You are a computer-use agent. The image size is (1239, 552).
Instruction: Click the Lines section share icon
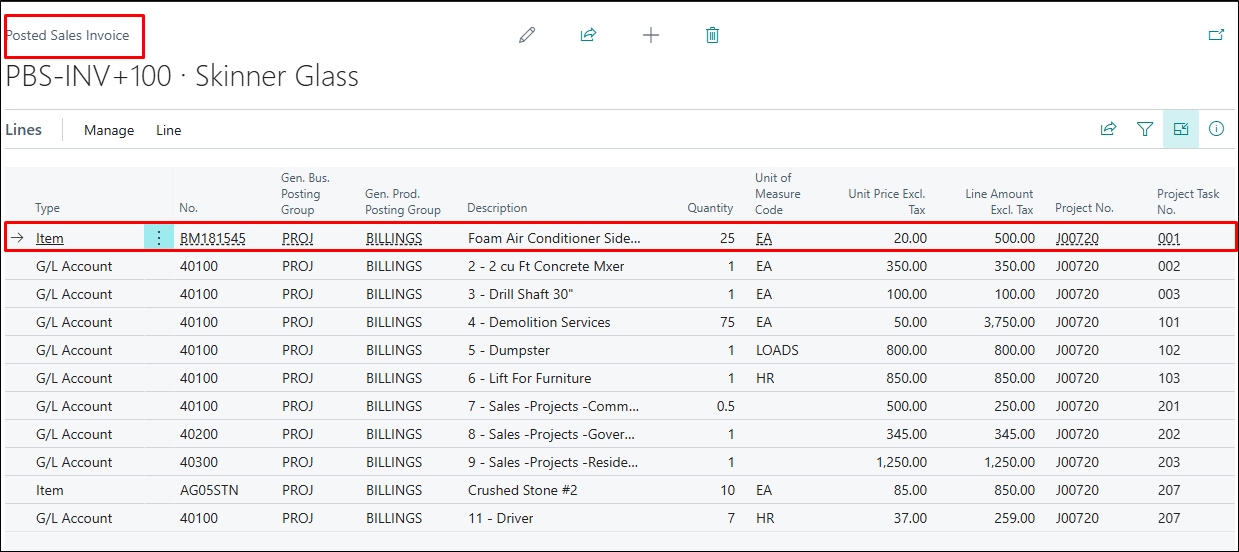point(1108,129)
